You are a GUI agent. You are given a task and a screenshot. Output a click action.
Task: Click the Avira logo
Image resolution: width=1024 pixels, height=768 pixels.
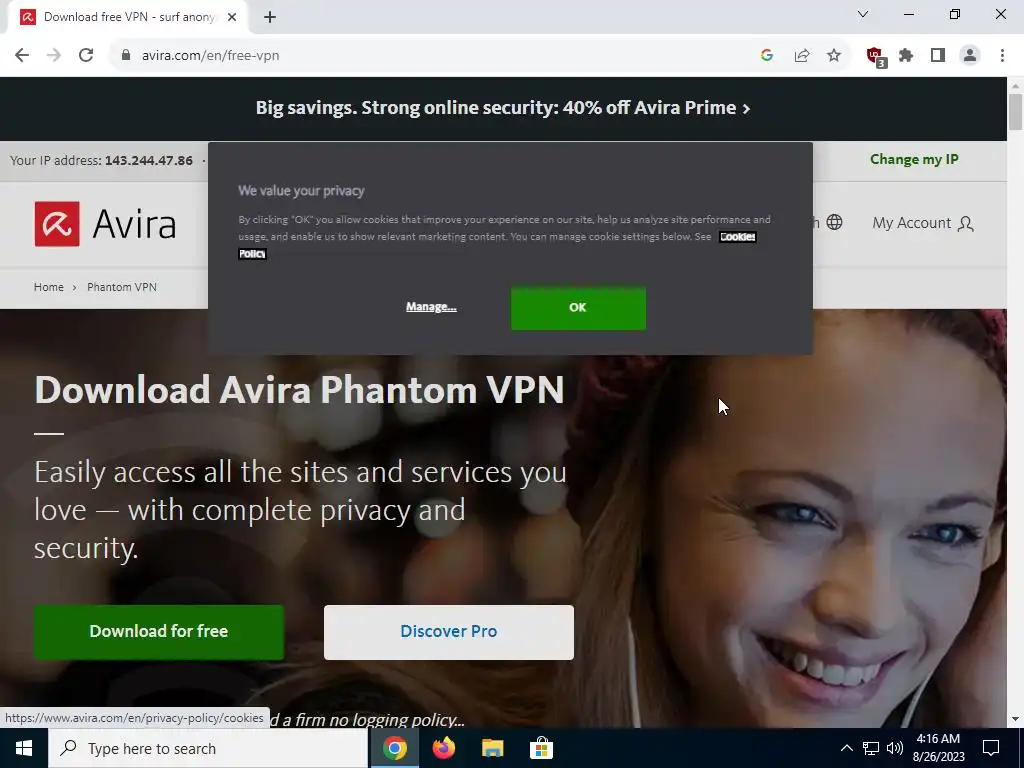(x=105, y=224)
